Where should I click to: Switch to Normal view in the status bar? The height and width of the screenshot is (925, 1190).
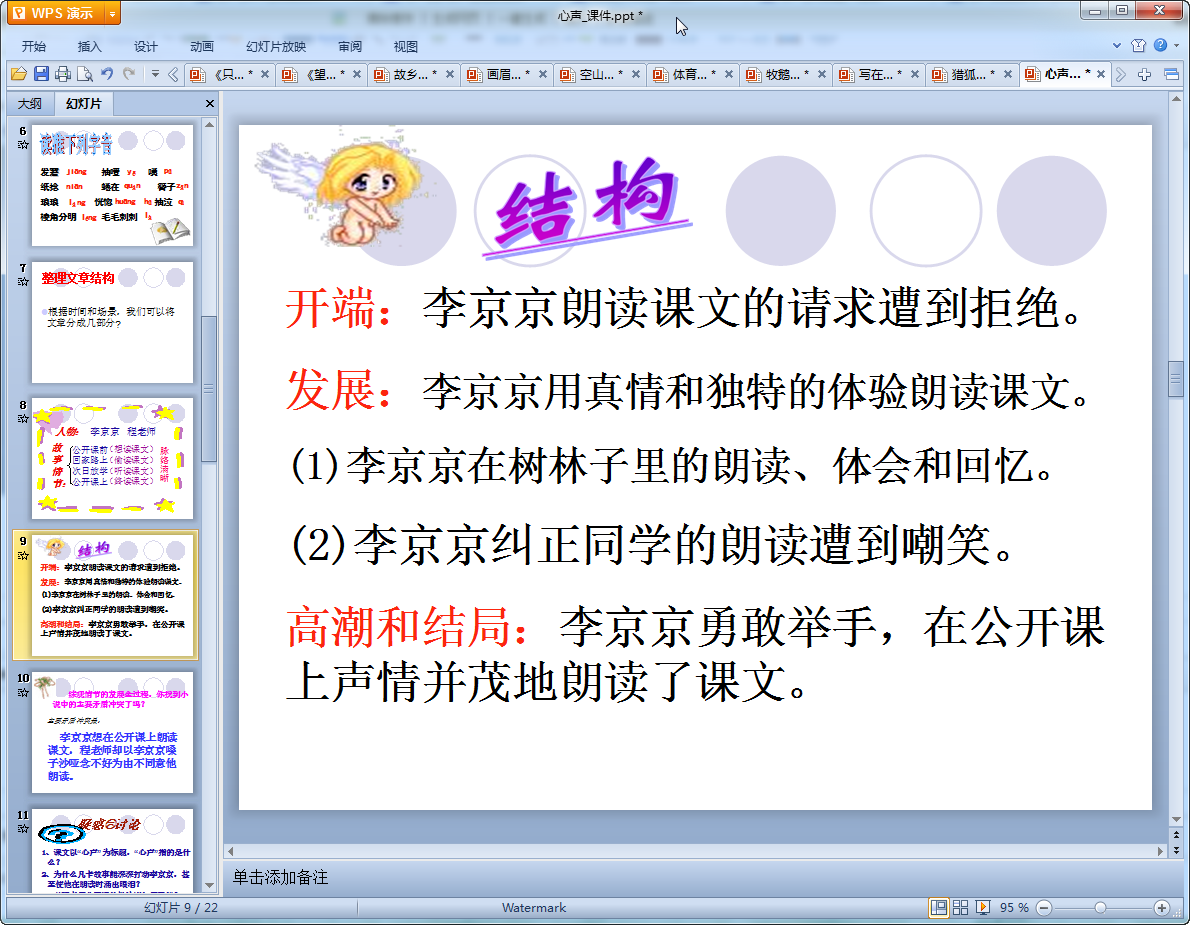point(939,908)
